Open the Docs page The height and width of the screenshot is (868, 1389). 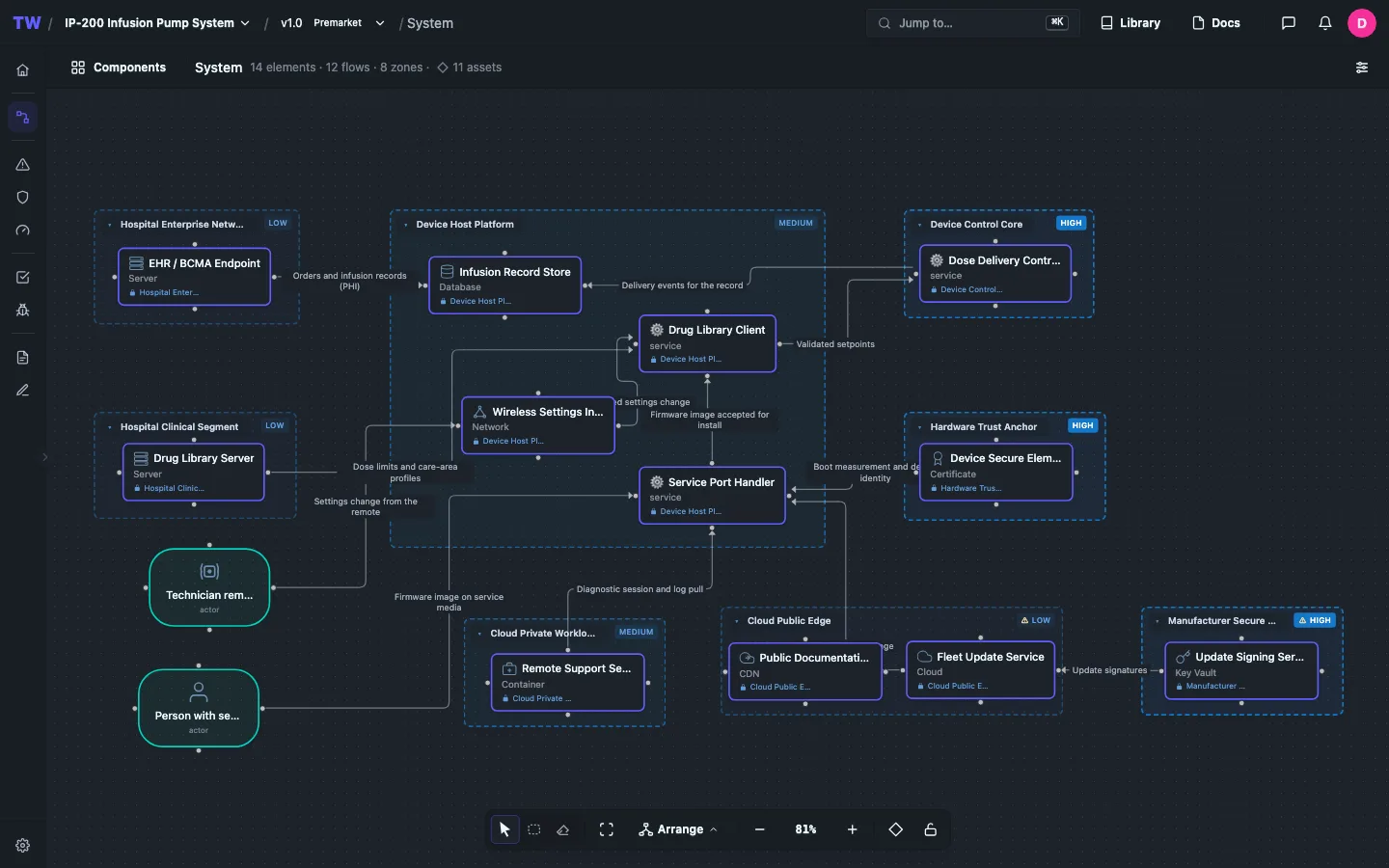(x=1216, y=23)
